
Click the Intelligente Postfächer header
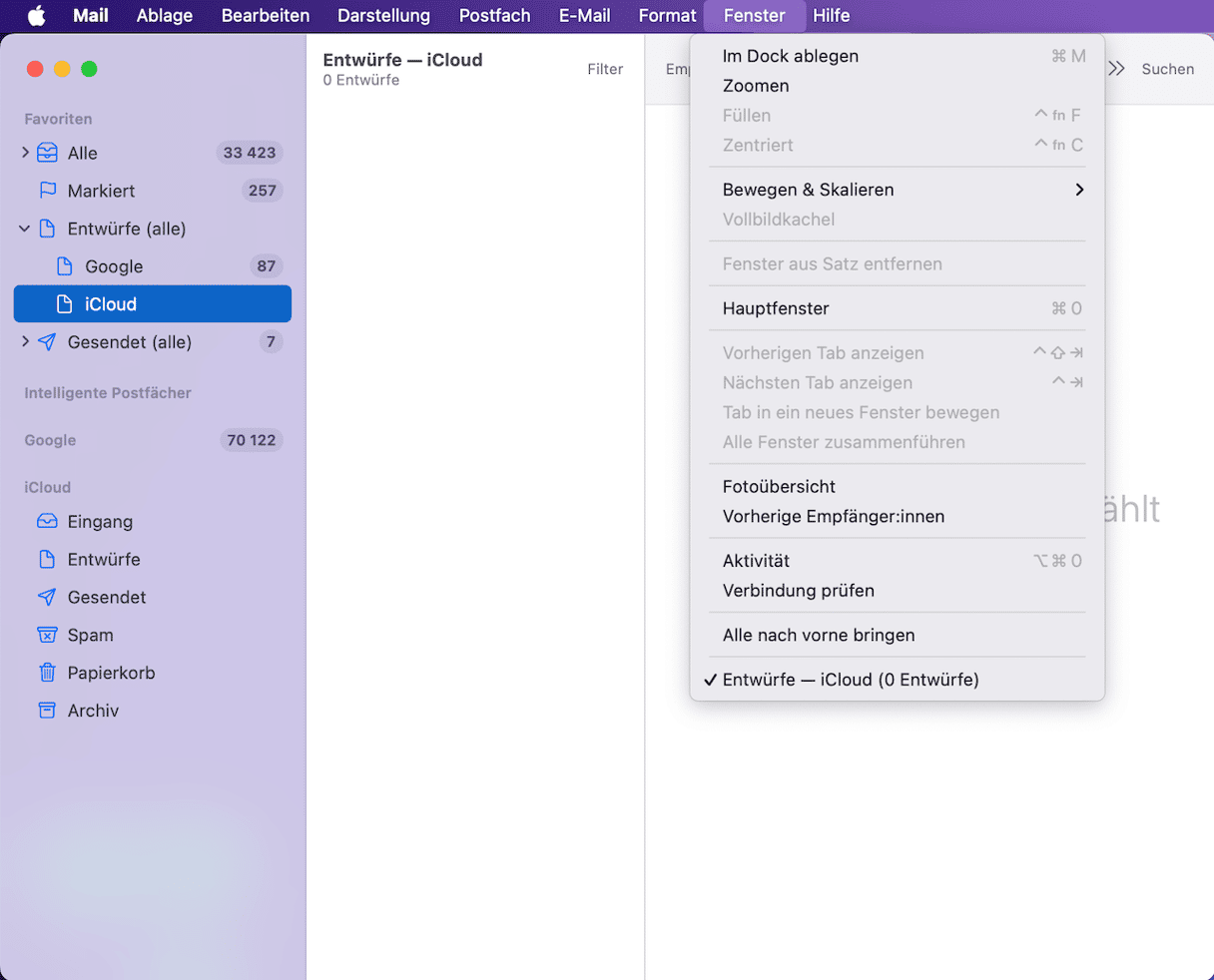point(108,393)
